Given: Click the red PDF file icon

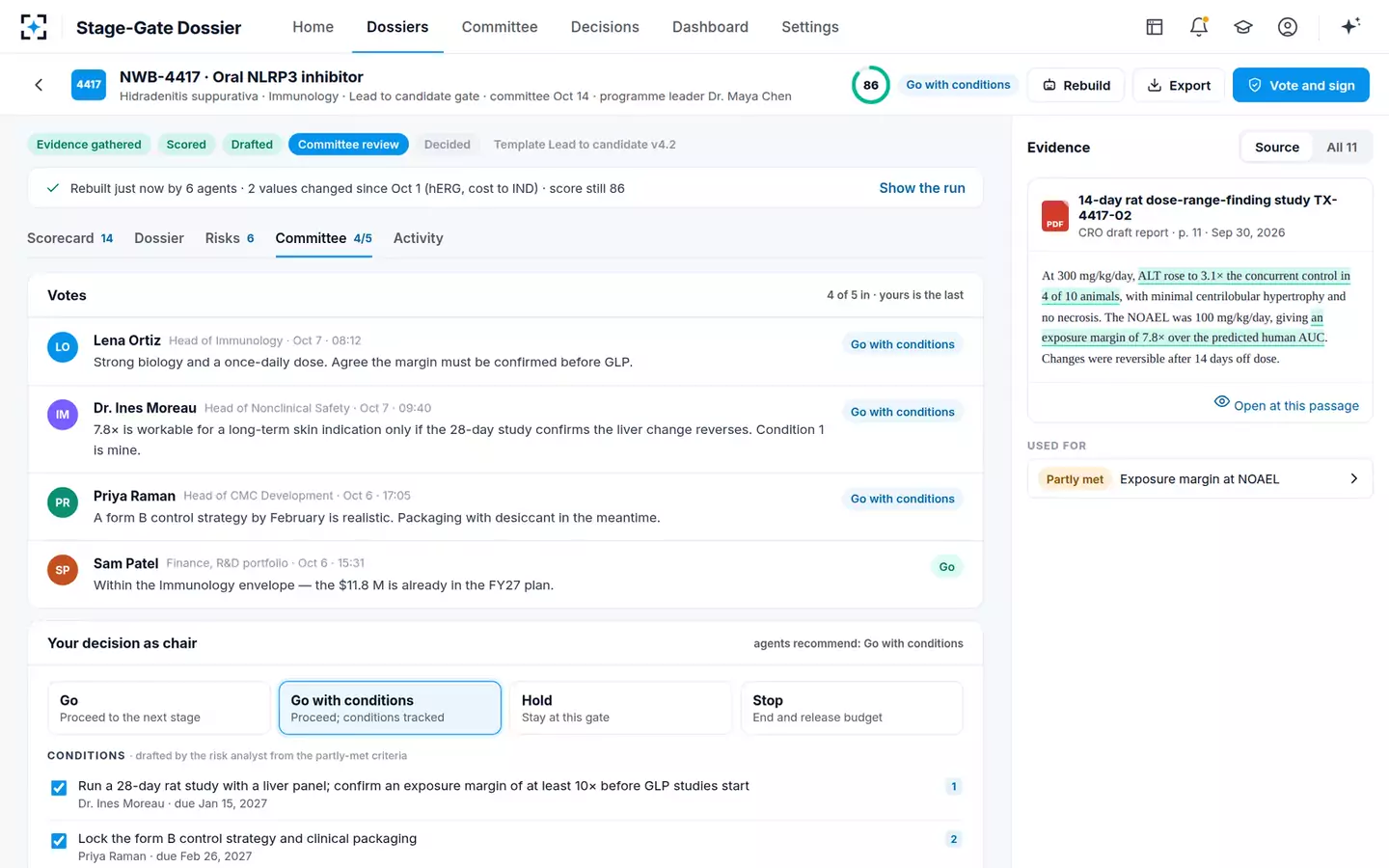Looking at the screenshot, I should [1055, 216].
